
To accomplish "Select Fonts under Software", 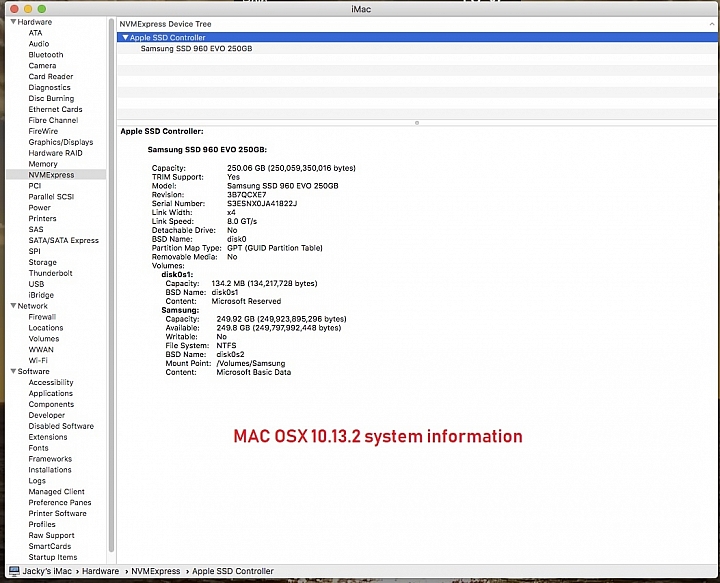I will [38, 448].
